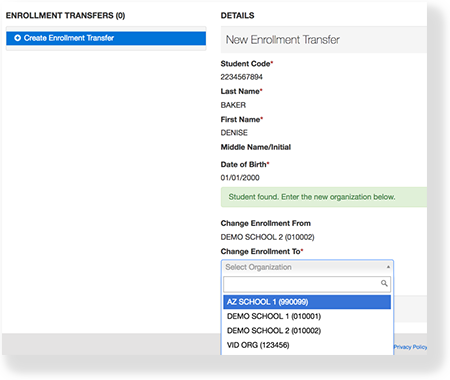The height and width of the screenshot is (380, 450).
Task: Click the DETAILS heading
Action: tap(237, 16)
